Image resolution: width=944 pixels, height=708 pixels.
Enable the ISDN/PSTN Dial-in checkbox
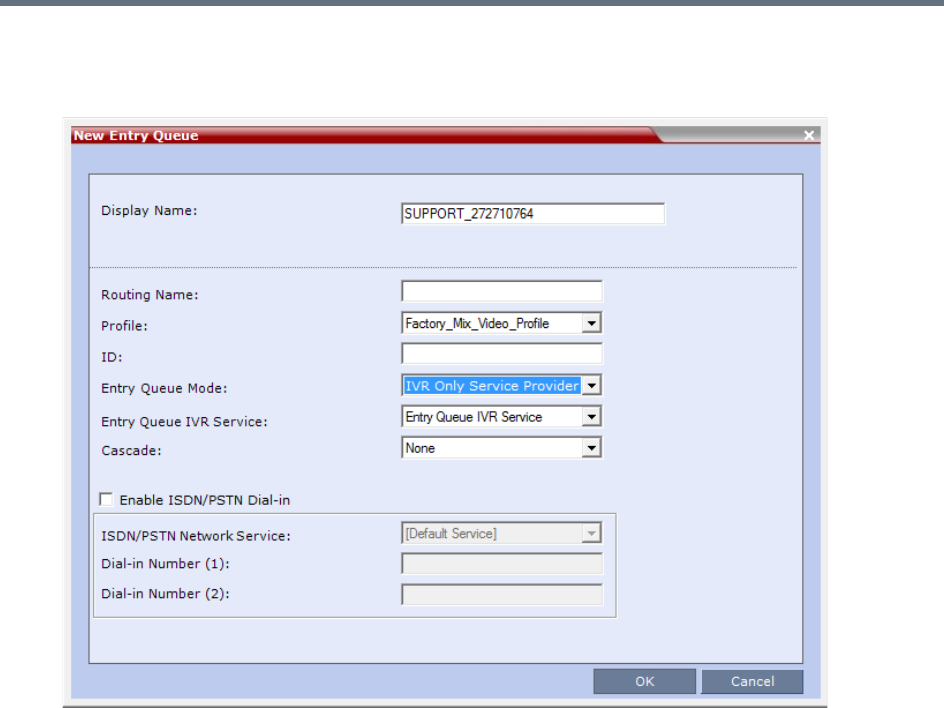(106, 500)
